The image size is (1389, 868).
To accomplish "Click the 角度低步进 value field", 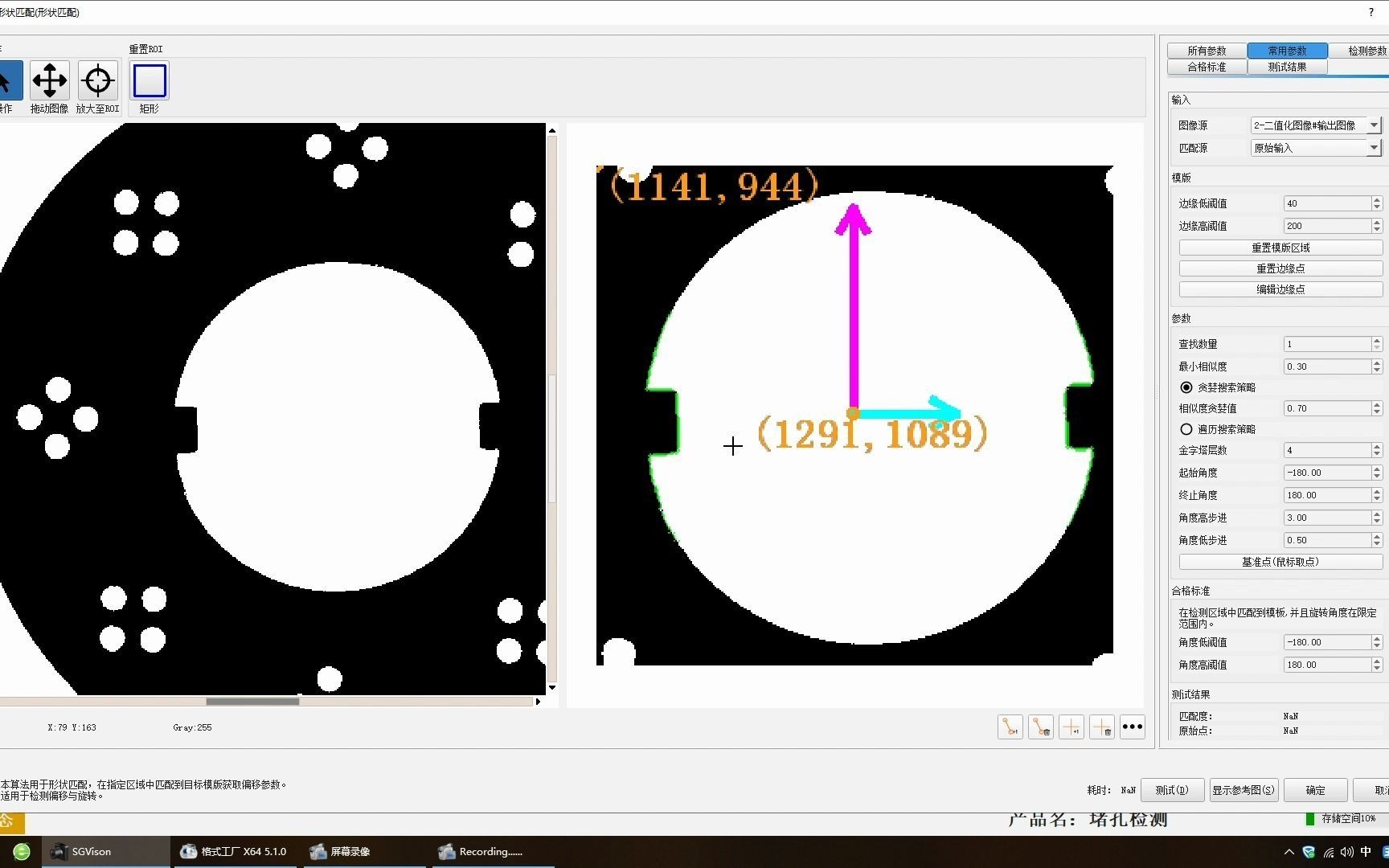I will click(x=1326, y=540).
